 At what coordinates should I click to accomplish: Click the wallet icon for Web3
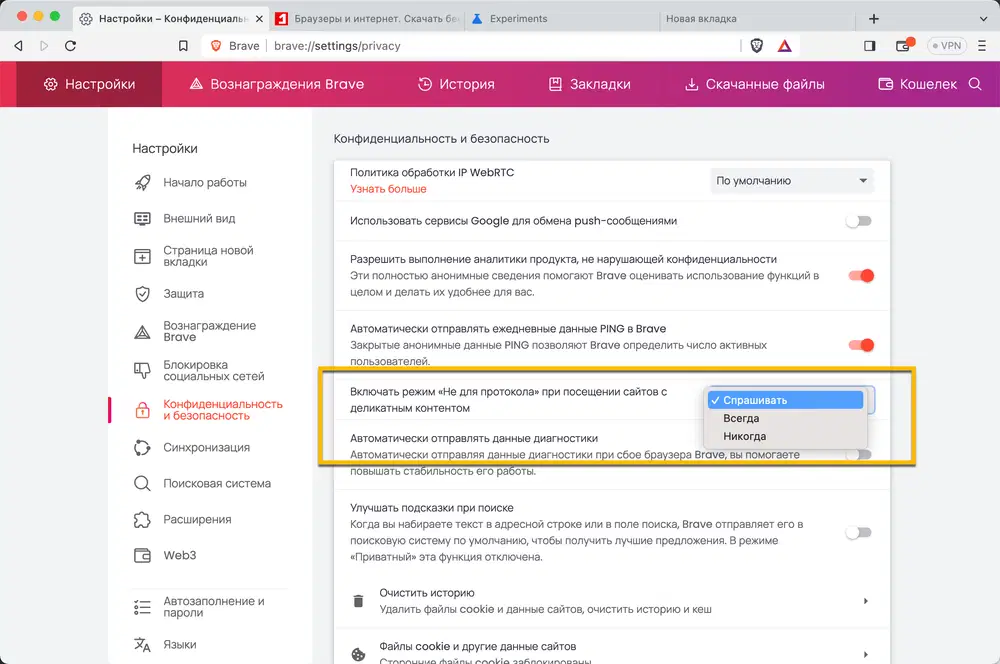142,556
